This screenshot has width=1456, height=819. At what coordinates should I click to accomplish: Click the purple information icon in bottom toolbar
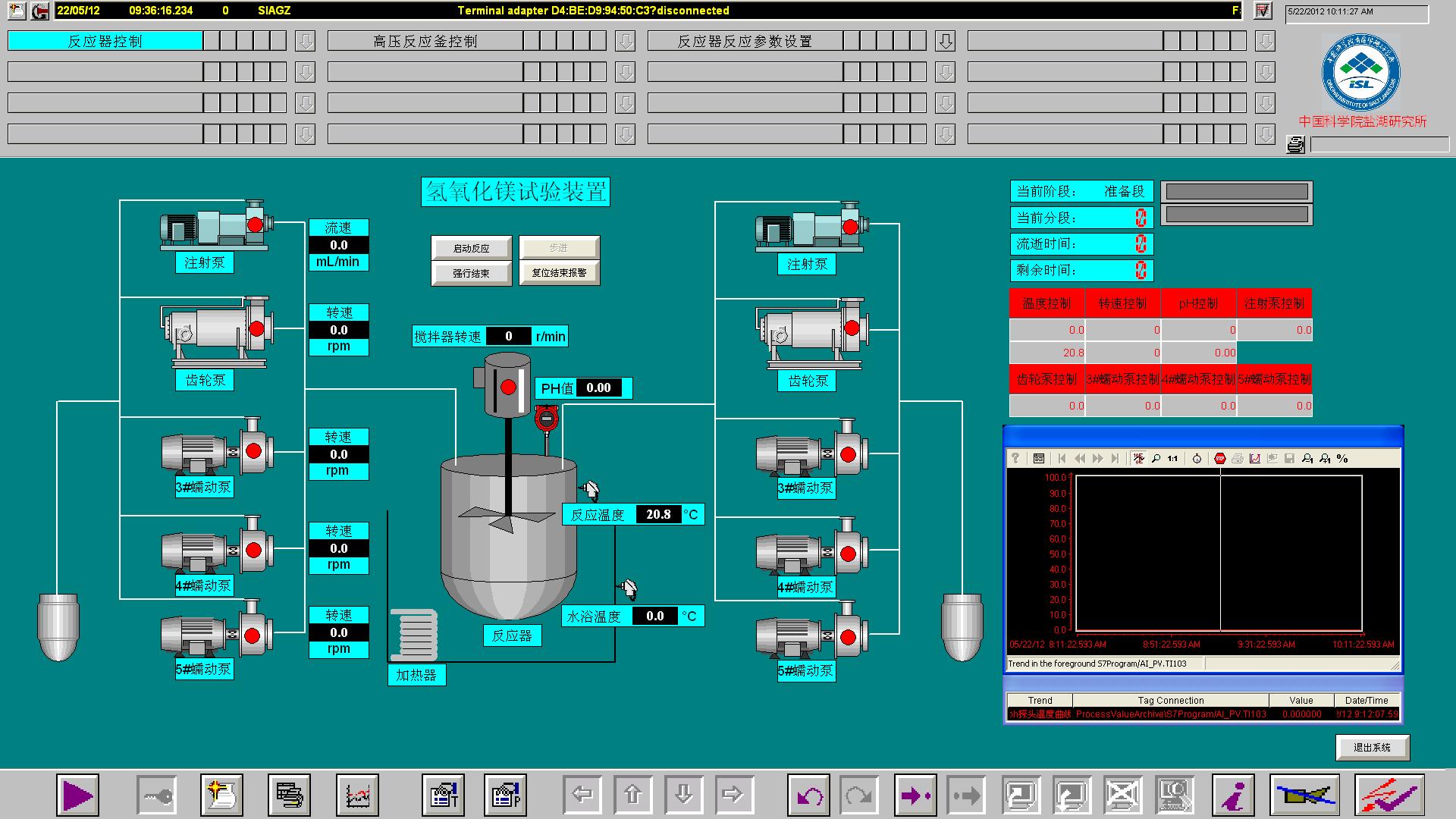[x=1233, y=795]
